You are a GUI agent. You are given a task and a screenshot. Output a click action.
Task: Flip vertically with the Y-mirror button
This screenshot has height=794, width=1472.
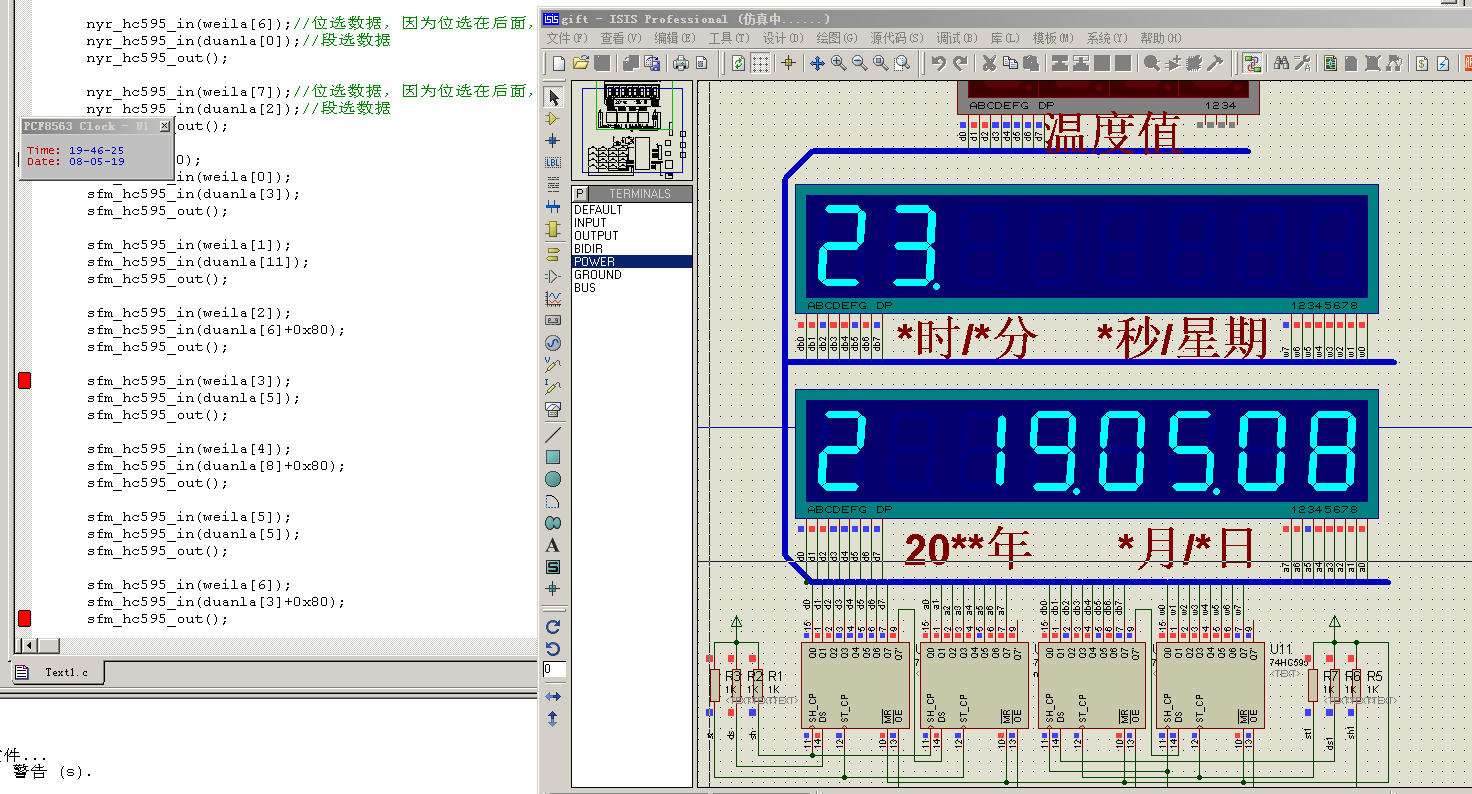[x=553, y=718]
